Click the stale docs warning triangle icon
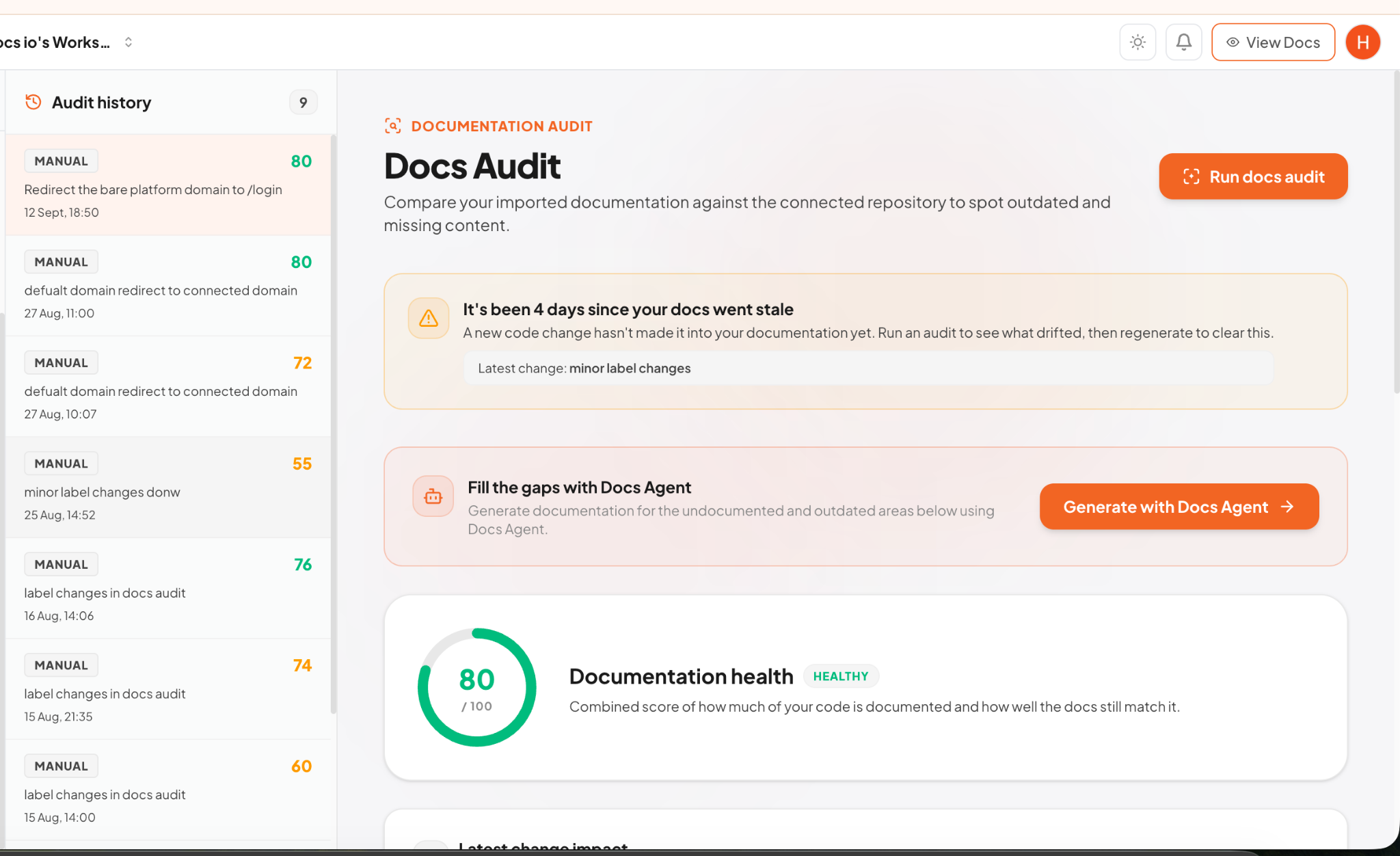The height and width of the screenshot is (856, 1400). [x=429, y=318]
